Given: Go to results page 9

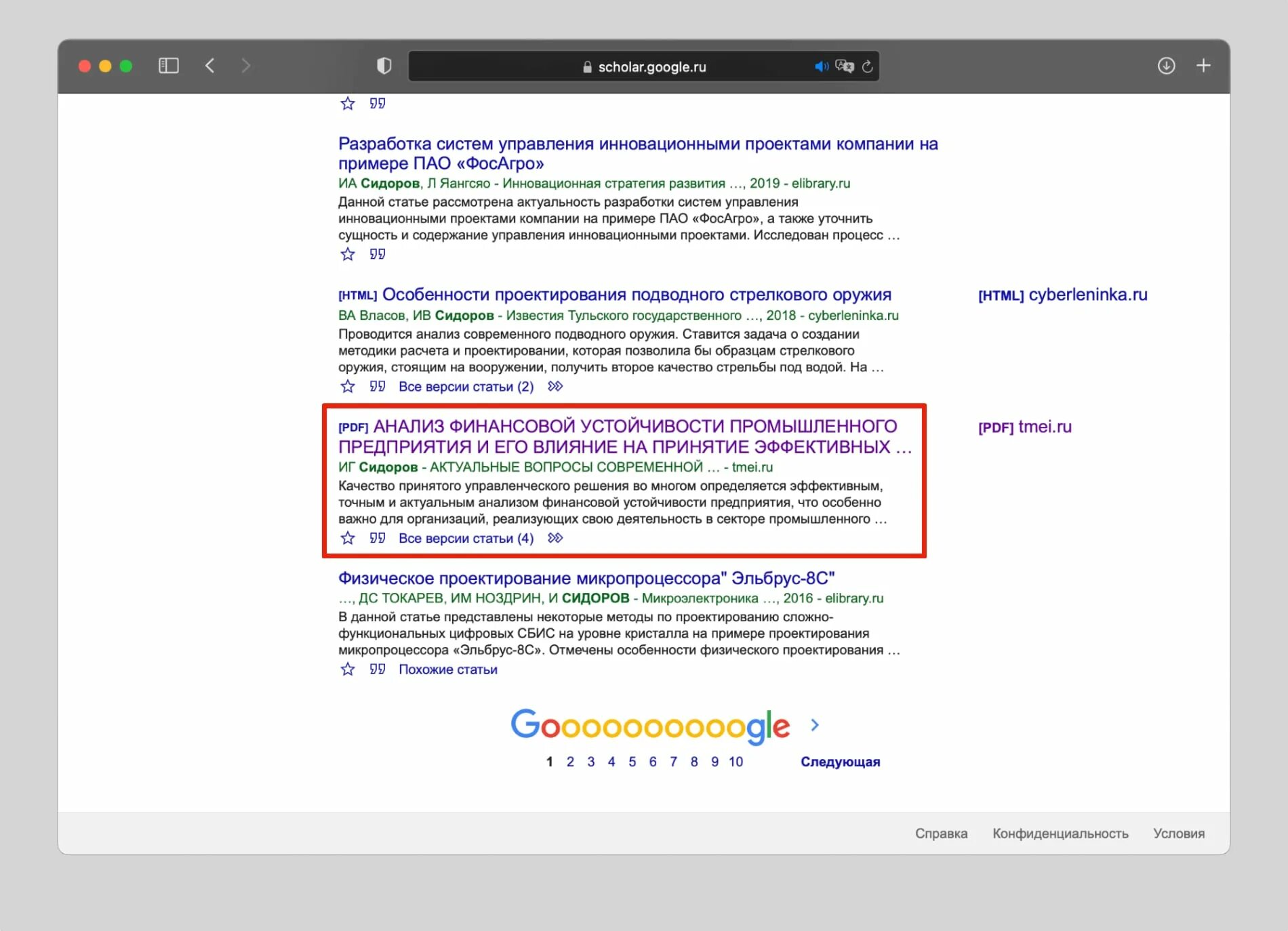Looking at the screenshot, I should point(715,762).
